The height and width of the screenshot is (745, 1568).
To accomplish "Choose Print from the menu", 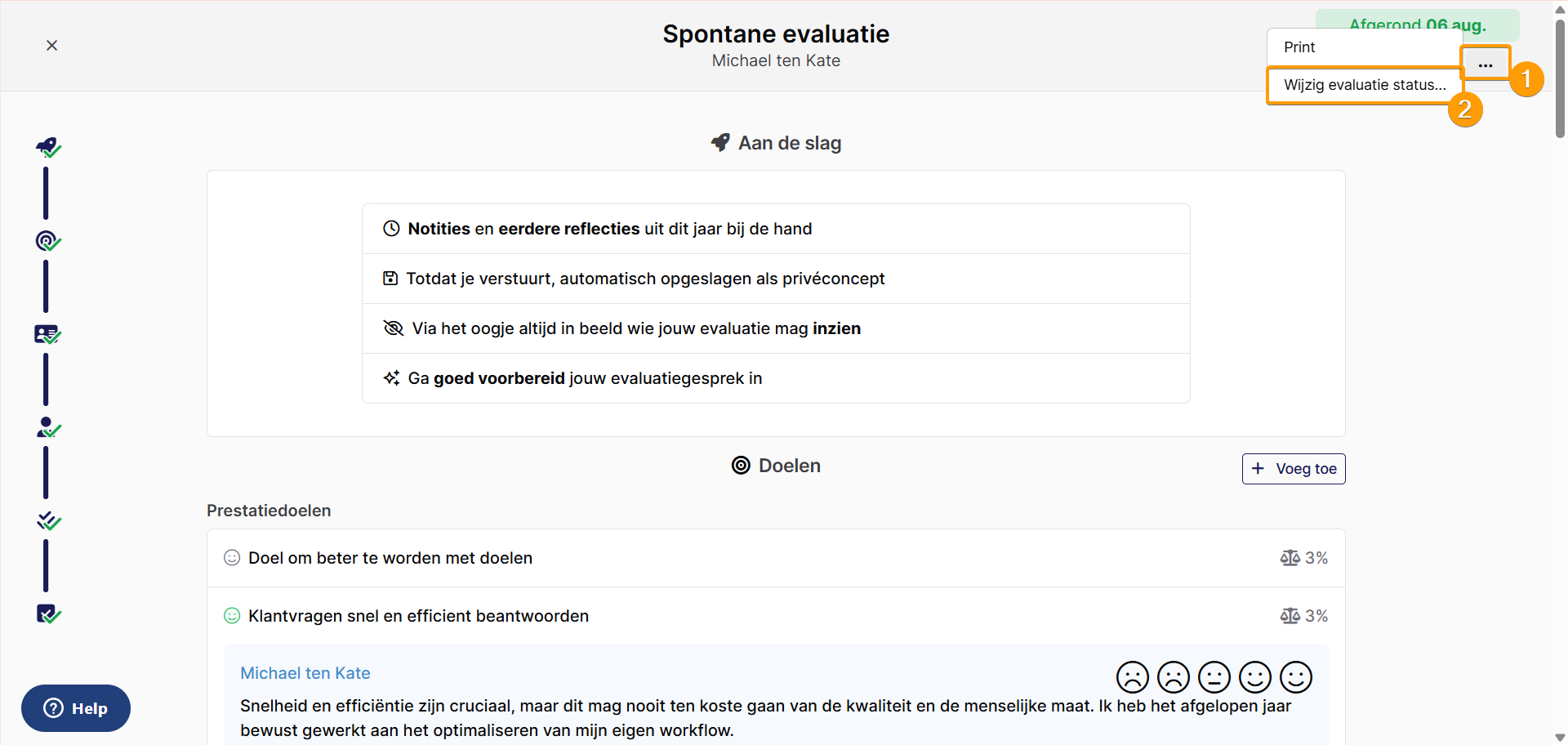I will tap(1365, 47).
